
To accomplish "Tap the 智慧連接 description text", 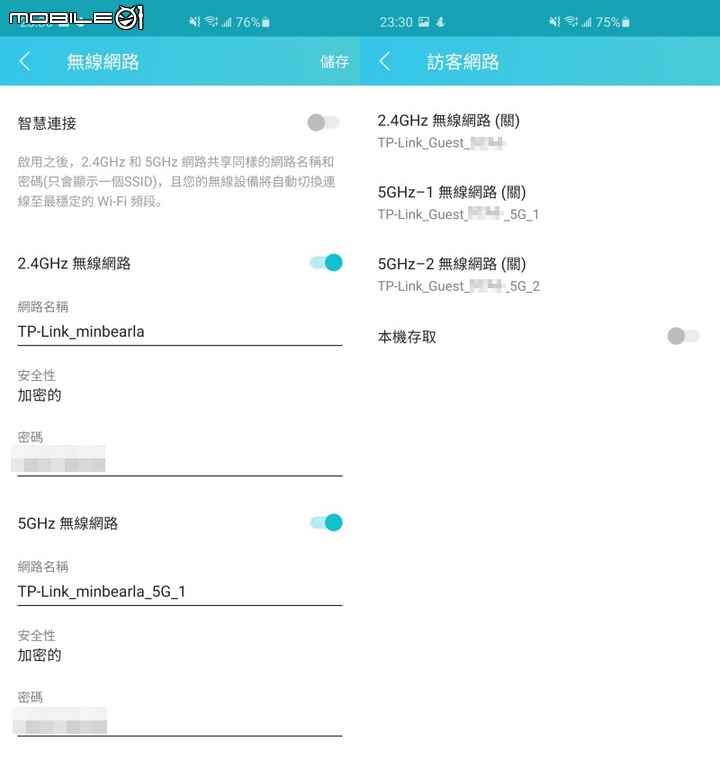I will (176, 181).
